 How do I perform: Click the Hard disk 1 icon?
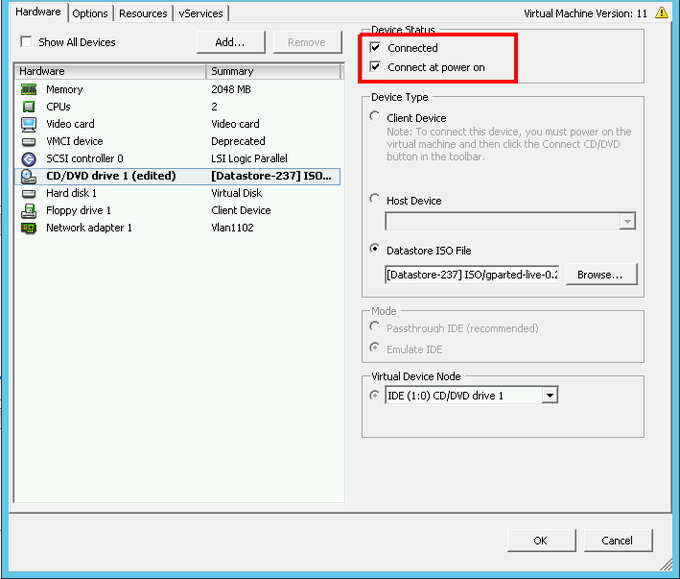pyautogui.click(x=29, y=193)
